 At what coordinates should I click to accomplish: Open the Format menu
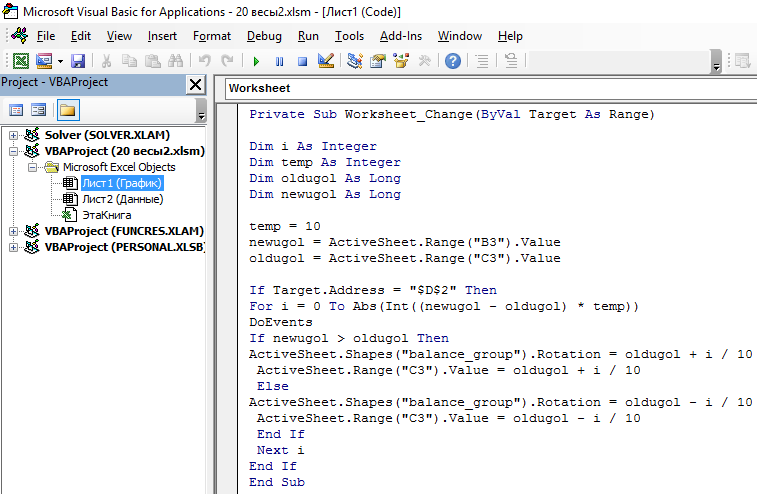click(x=212, y=36)
